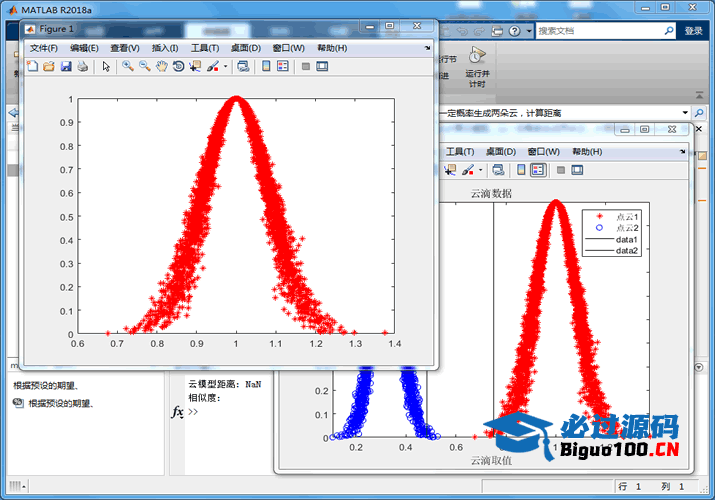Open 桌面(D) menu in second figure window
715x500 pixels.
(501, 152)
